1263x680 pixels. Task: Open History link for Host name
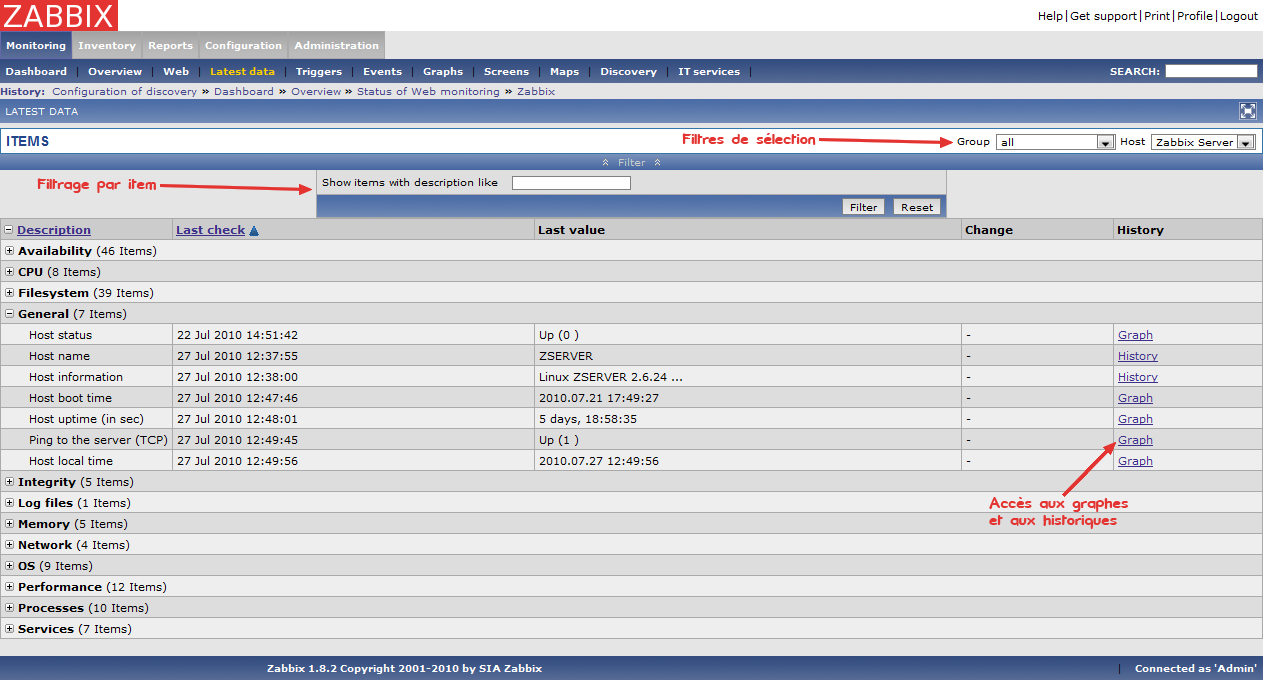tap(1137, 356)
